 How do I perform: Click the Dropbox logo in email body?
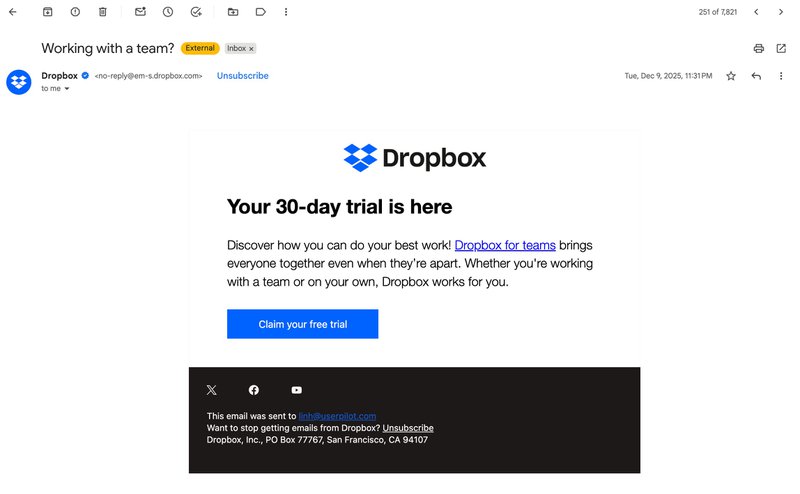(x=414, y=158)
